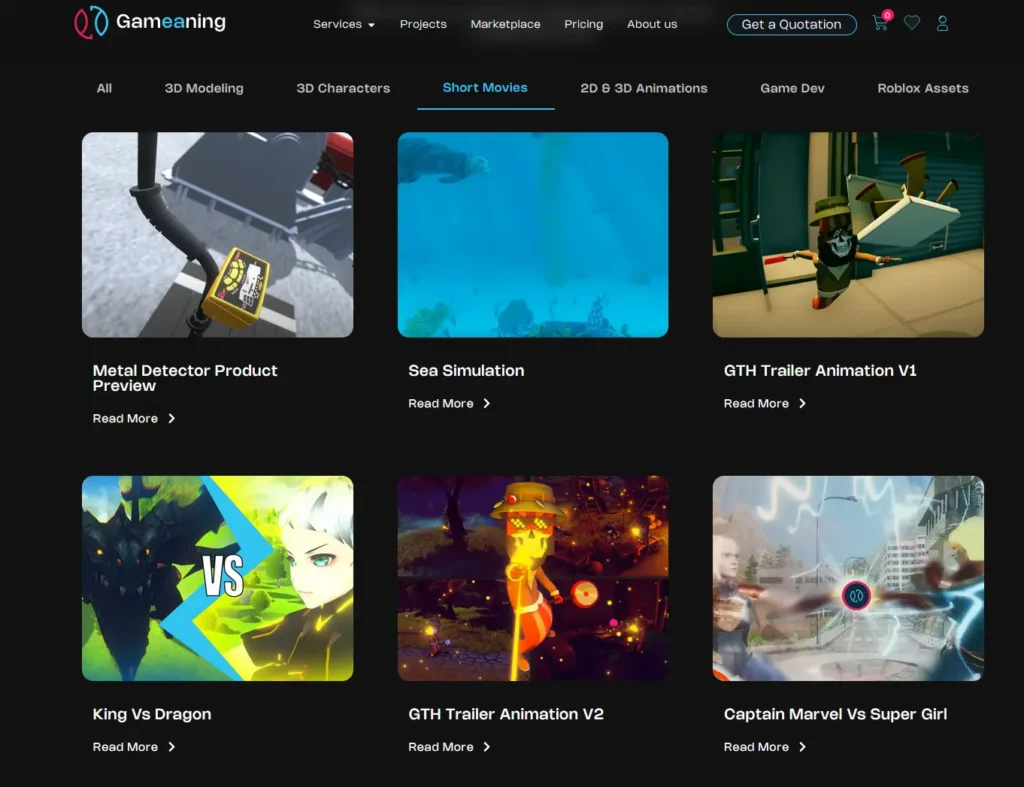Click arrow next to Metal Detector Read More
Viewport: 1024px width, 787px height.
(172, 419)
